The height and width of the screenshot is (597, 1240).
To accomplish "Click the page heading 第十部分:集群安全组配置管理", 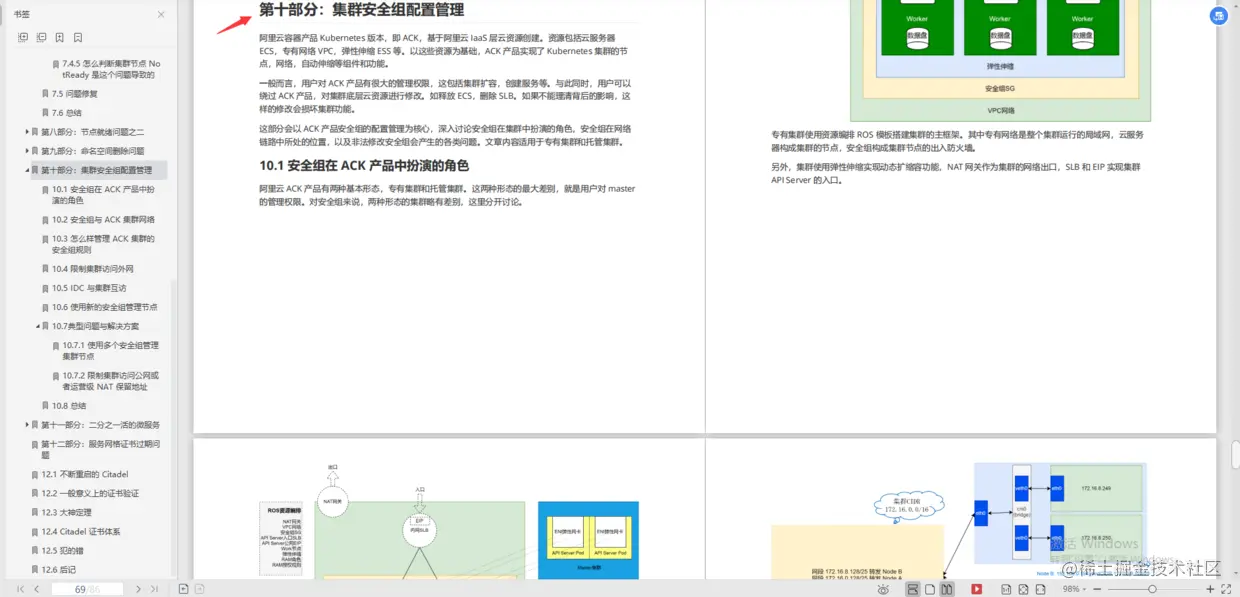I will [361, 10].
